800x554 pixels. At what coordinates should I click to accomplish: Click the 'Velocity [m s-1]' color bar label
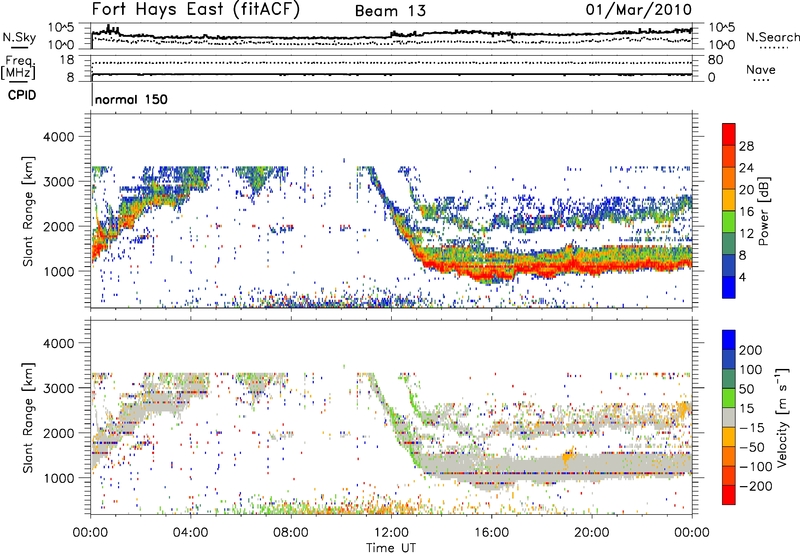pyautogui.click(x=781, y=417)
